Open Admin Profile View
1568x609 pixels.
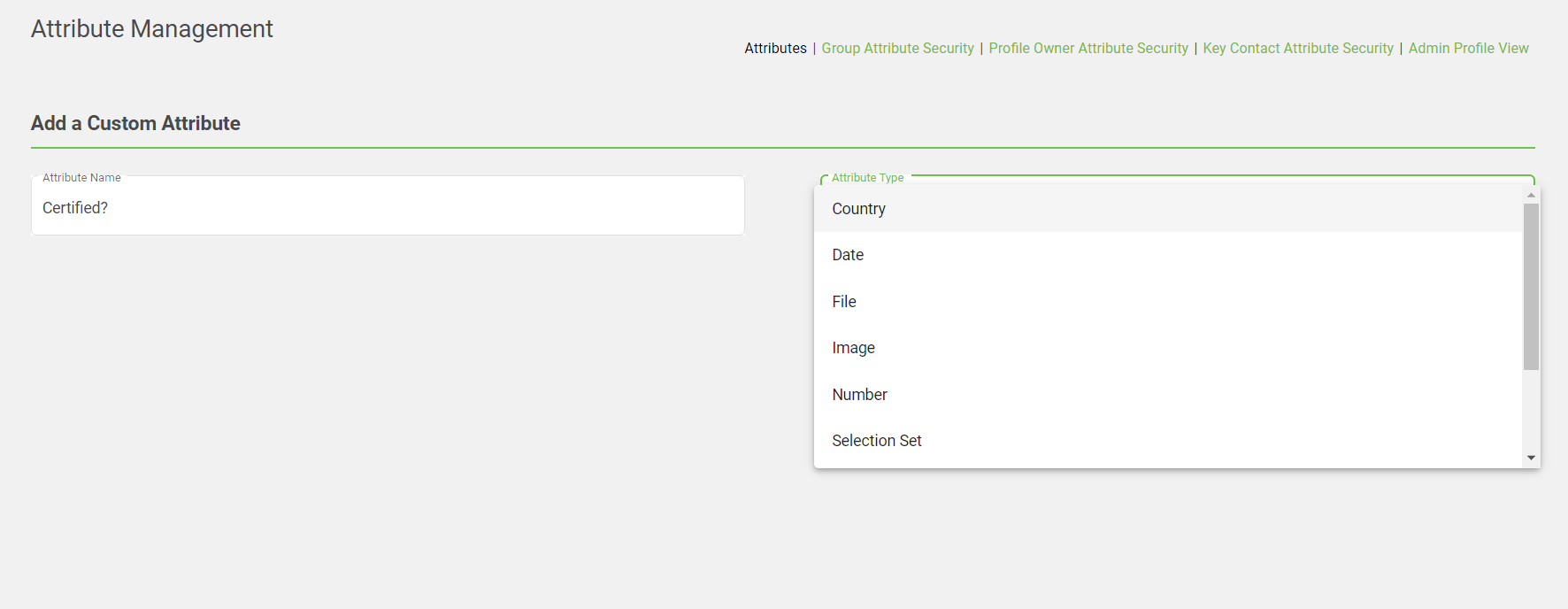coord(1468,48)
